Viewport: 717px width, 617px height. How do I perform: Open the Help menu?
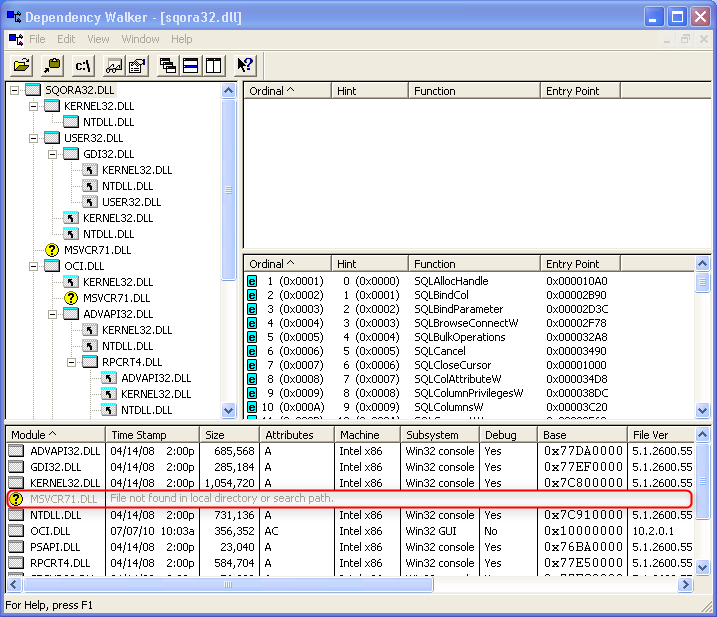pos(182,39)
